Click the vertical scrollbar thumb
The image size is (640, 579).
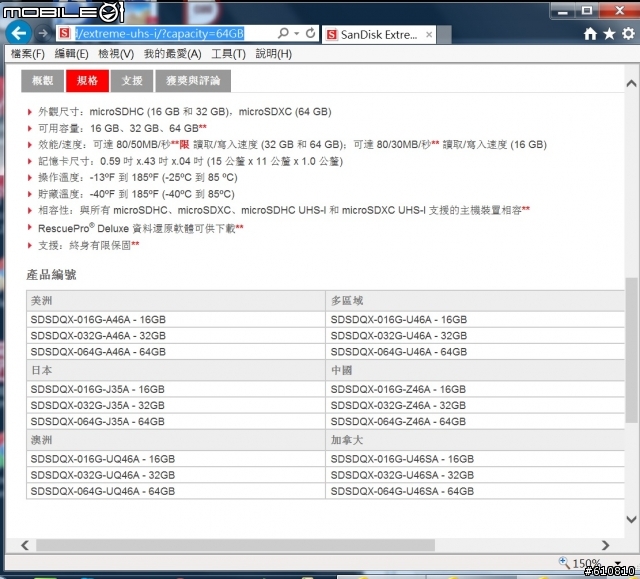coord(631,350)
